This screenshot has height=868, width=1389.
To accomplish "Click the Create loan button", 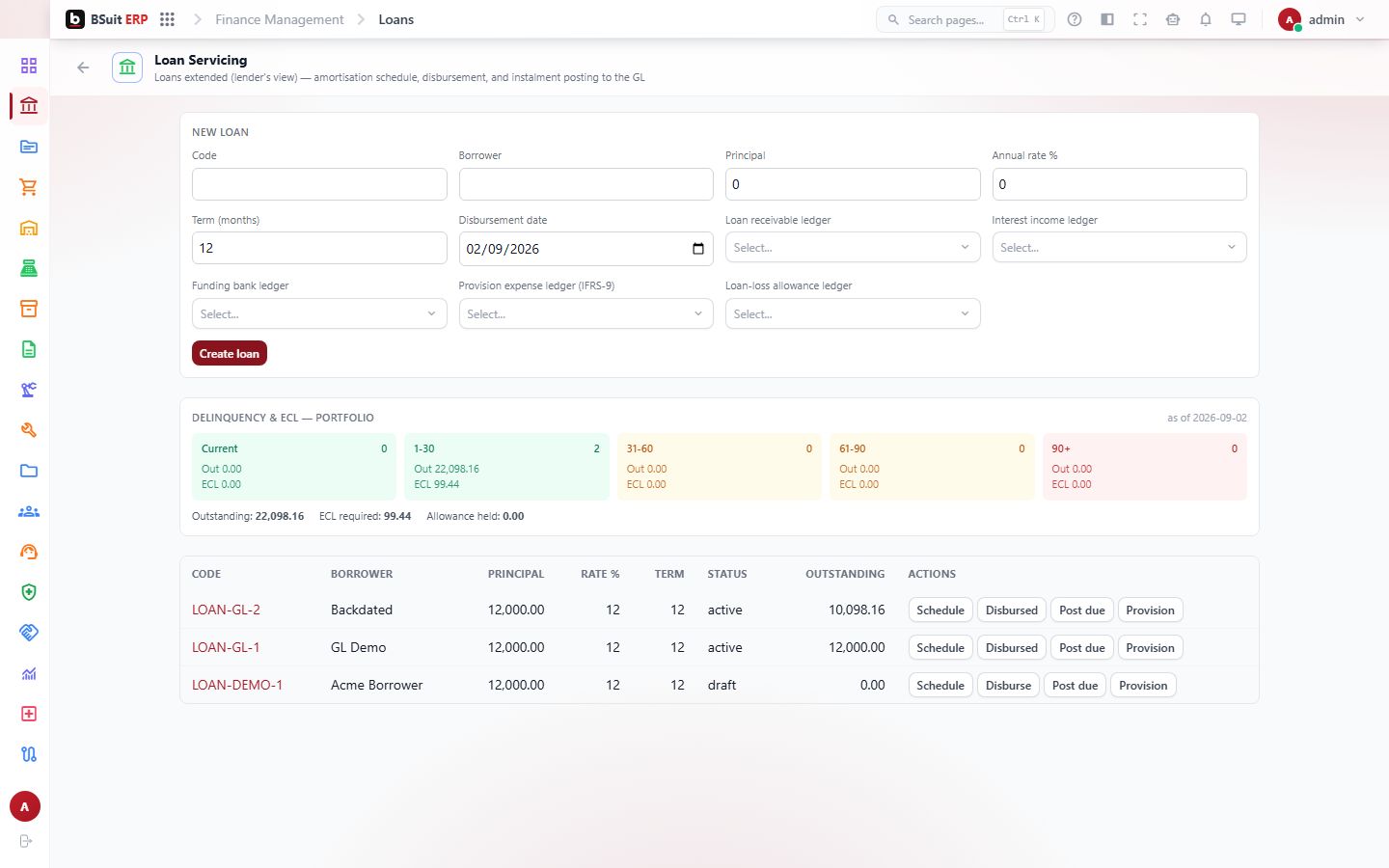I will coord(230,354).
